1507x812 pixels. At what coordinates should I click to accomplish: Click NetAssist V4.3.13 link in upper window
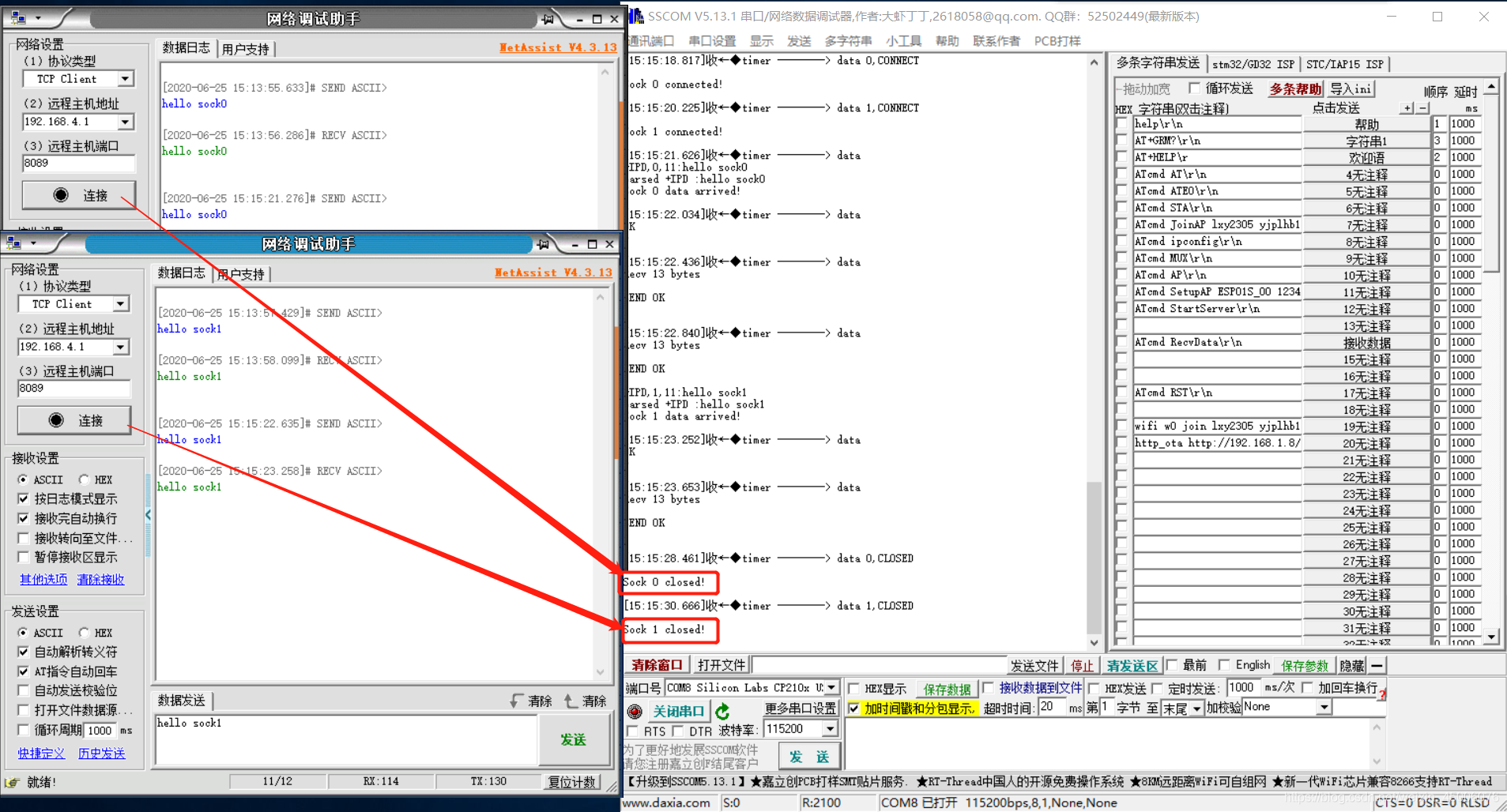[558, 47]
